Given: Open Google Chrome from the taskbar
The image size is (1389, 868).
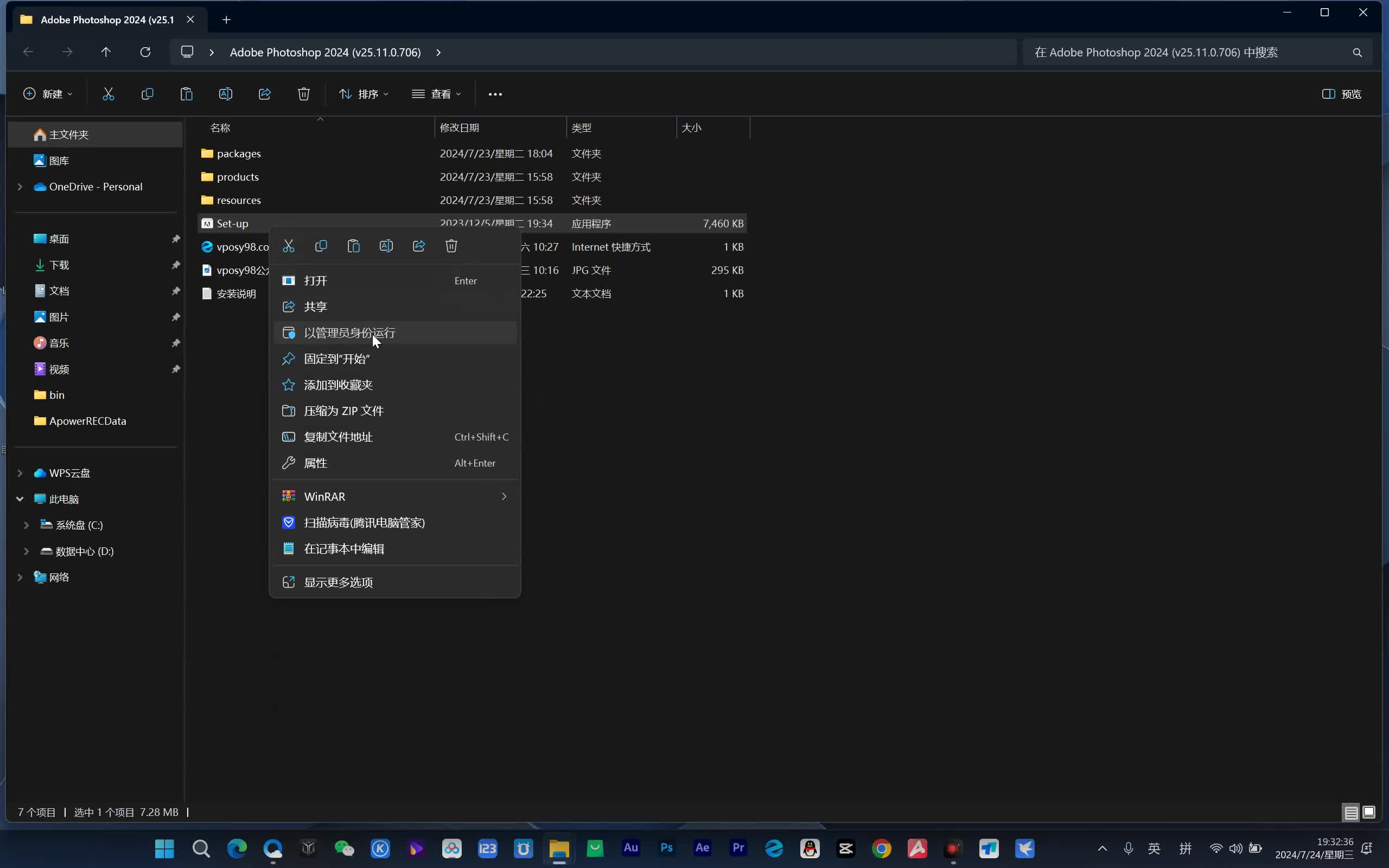Looking at the screenshot, I should [x=882, y=848].
